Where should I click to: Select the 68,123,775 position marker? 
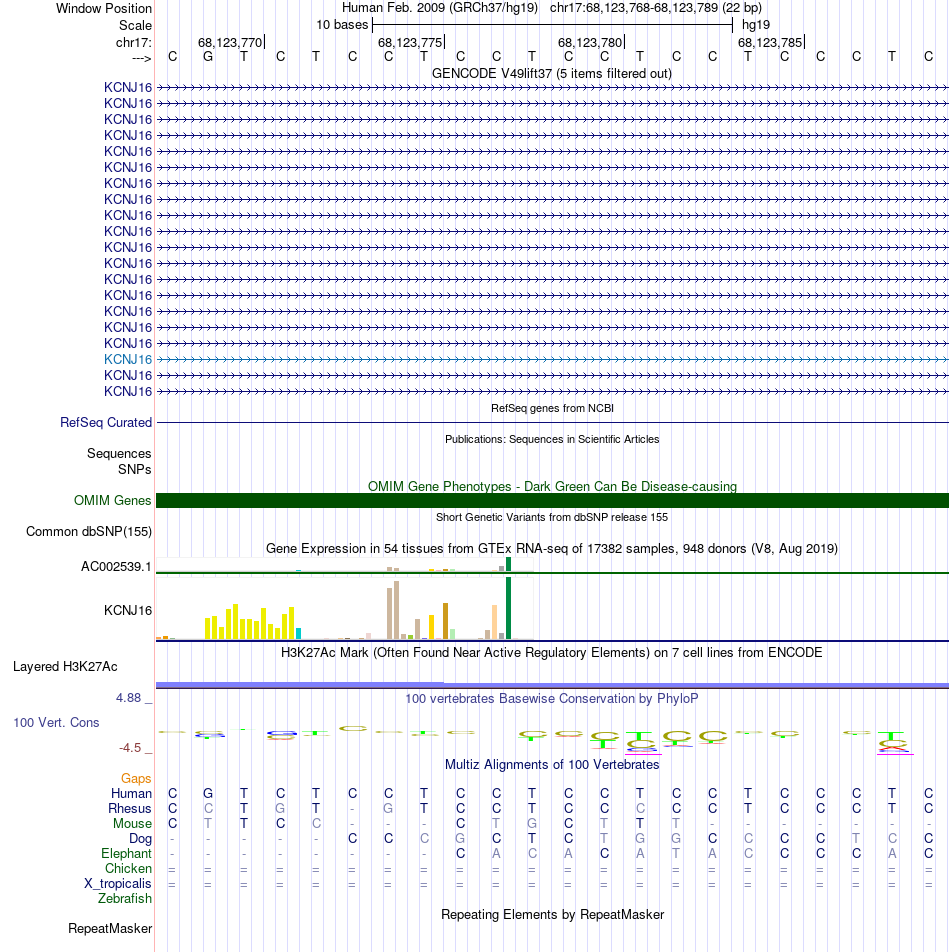(x=410, y=42)
